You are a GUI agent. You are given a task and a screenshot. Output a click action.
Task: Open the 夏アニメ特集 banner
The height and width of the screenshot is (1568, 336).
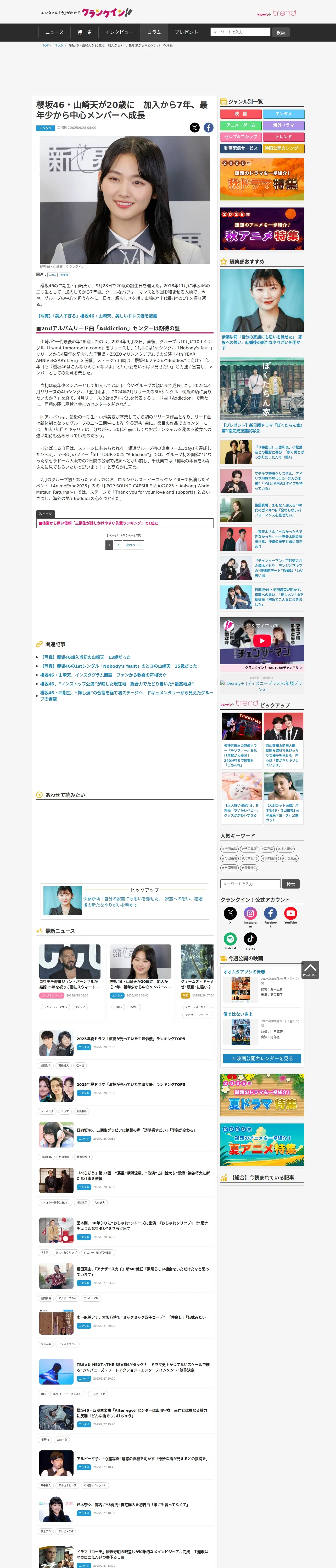(x=262, y=1145)
